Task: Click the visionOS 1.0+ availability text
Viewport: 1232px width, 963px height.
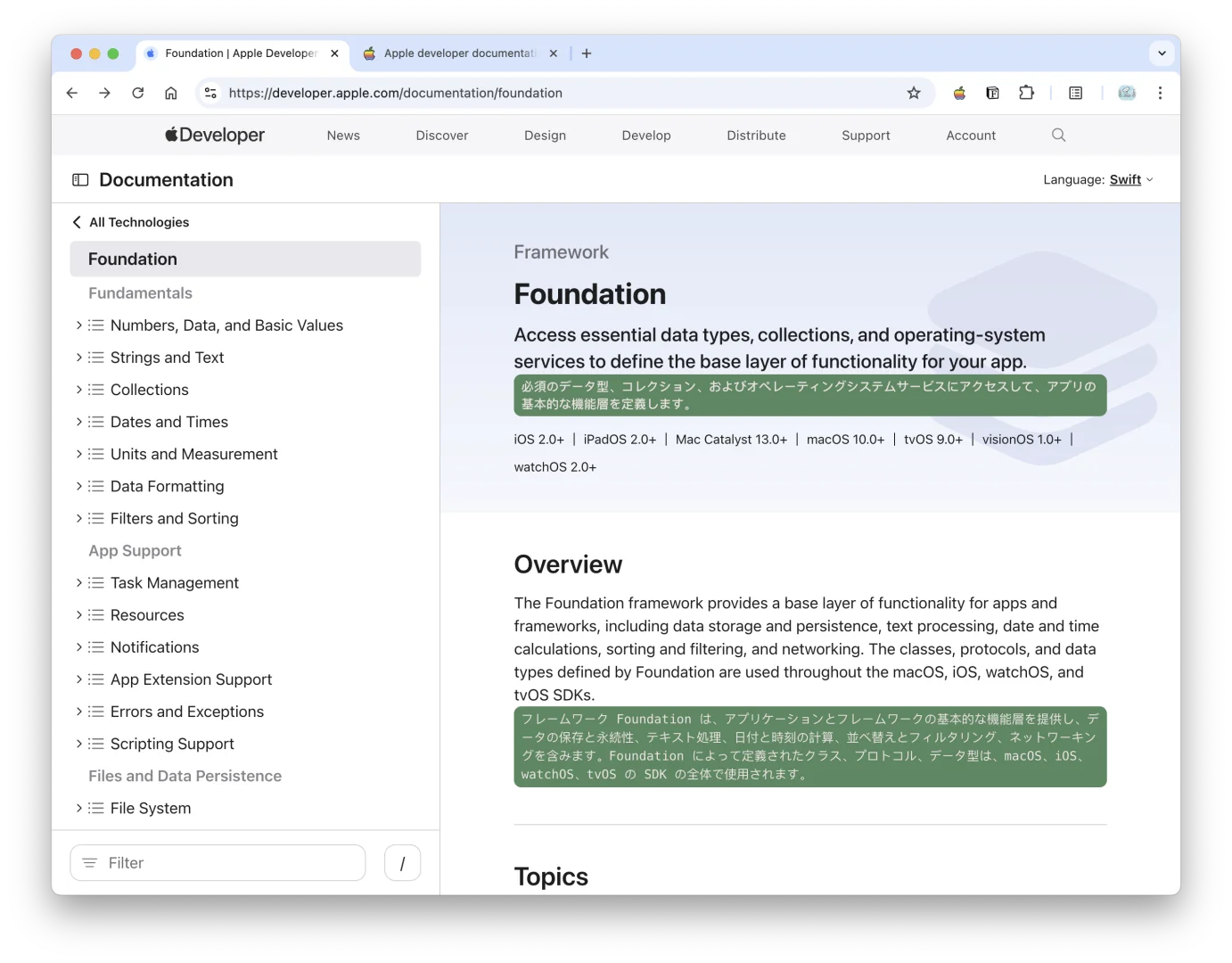Action: pos(1022,440)
